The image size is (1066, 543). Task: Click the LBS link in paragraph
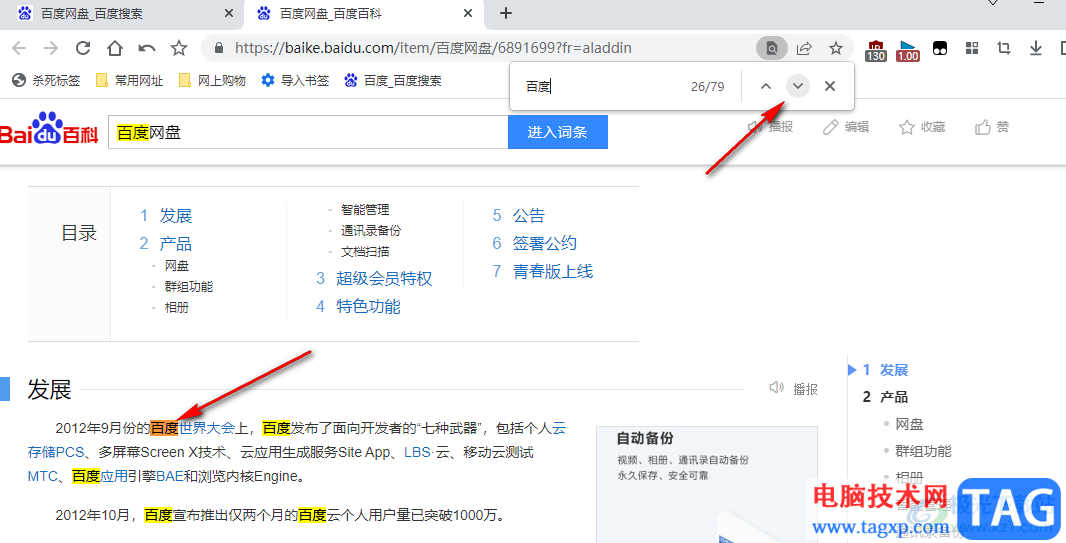[417, 452]
